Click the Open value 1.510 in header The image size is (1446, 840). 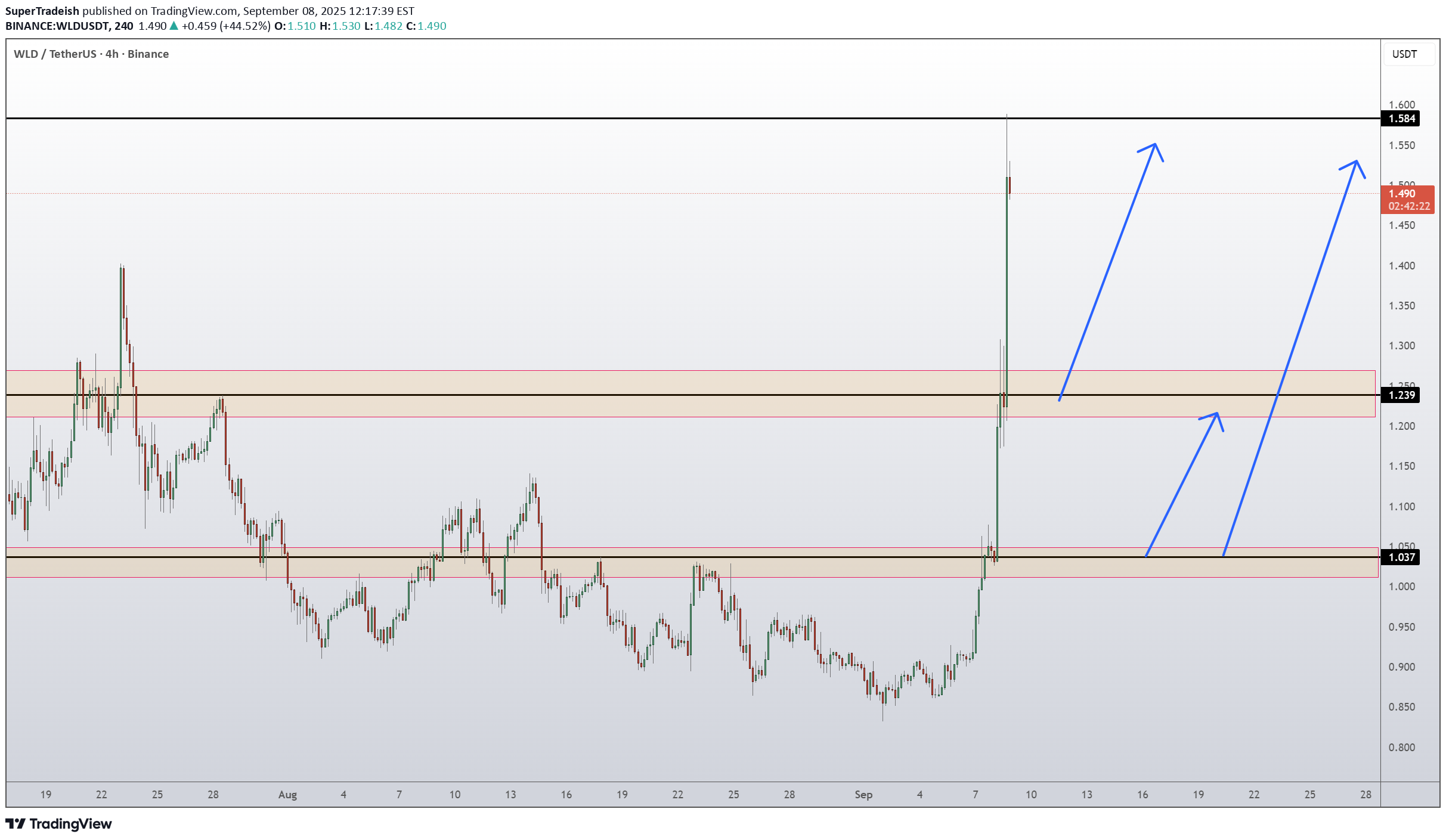pos(302,26)
